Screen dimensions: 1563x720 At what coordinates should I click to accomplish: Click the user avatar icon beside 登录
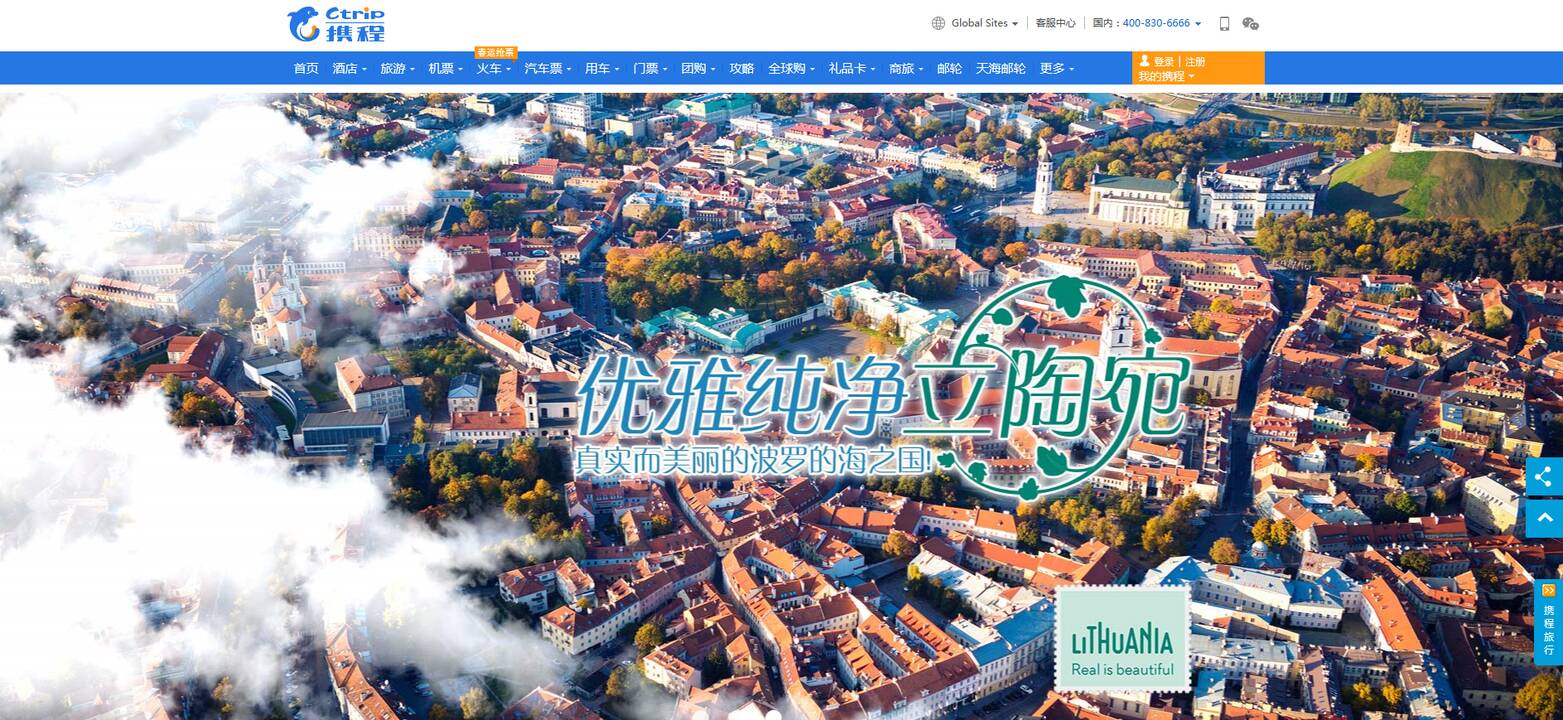coord(1145,61)
